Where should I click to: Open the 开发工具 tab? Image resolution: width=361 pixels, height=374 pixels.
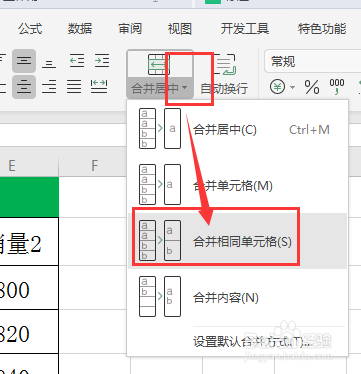pos(245,29)
